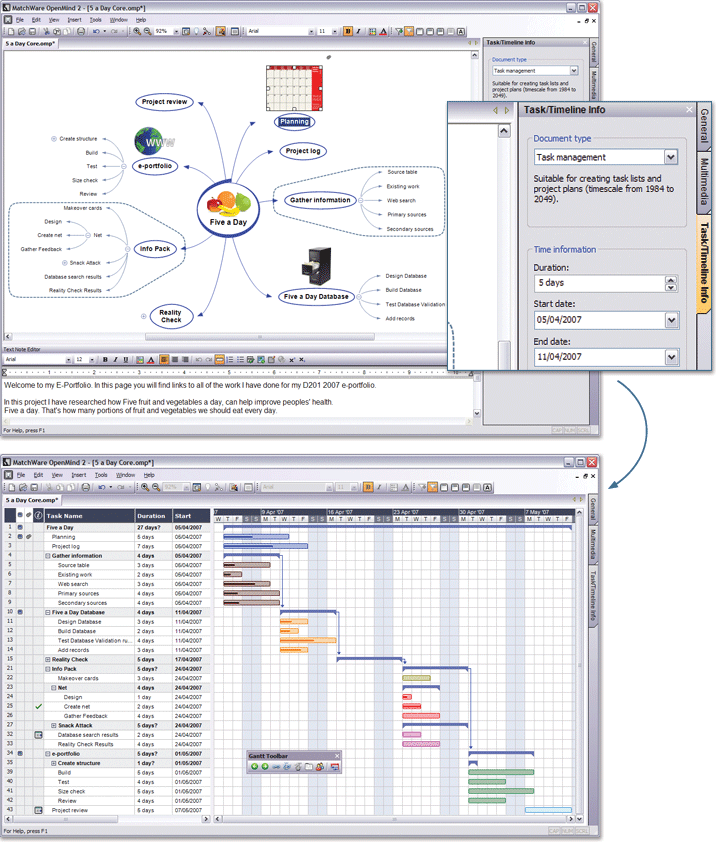
Task: Click New document icon in top window toolbar
Action: tap(11, 32)
